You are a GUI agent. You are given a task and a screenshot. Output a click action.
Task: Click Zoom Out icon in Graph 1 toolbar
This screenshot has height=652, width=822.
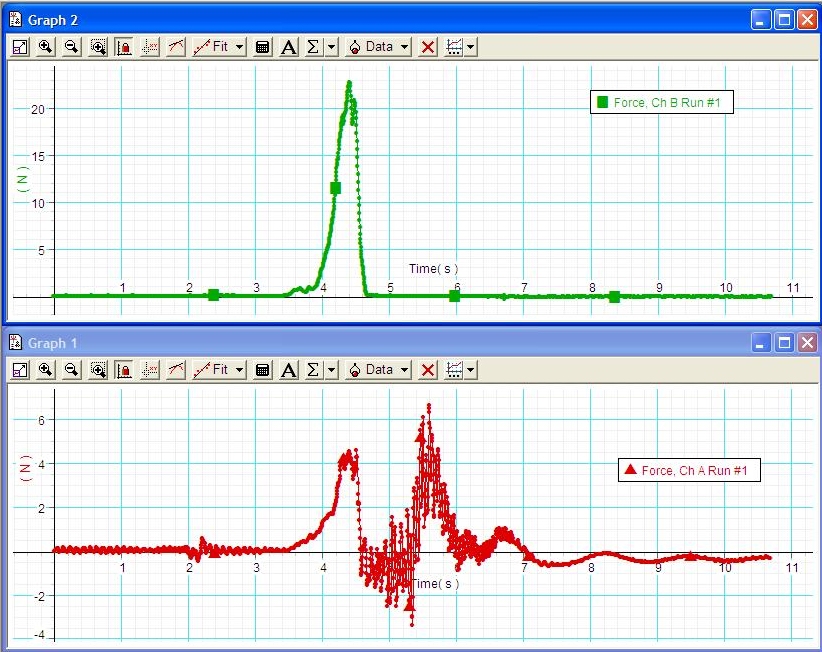pyautogui.click(x=71, y=370)
